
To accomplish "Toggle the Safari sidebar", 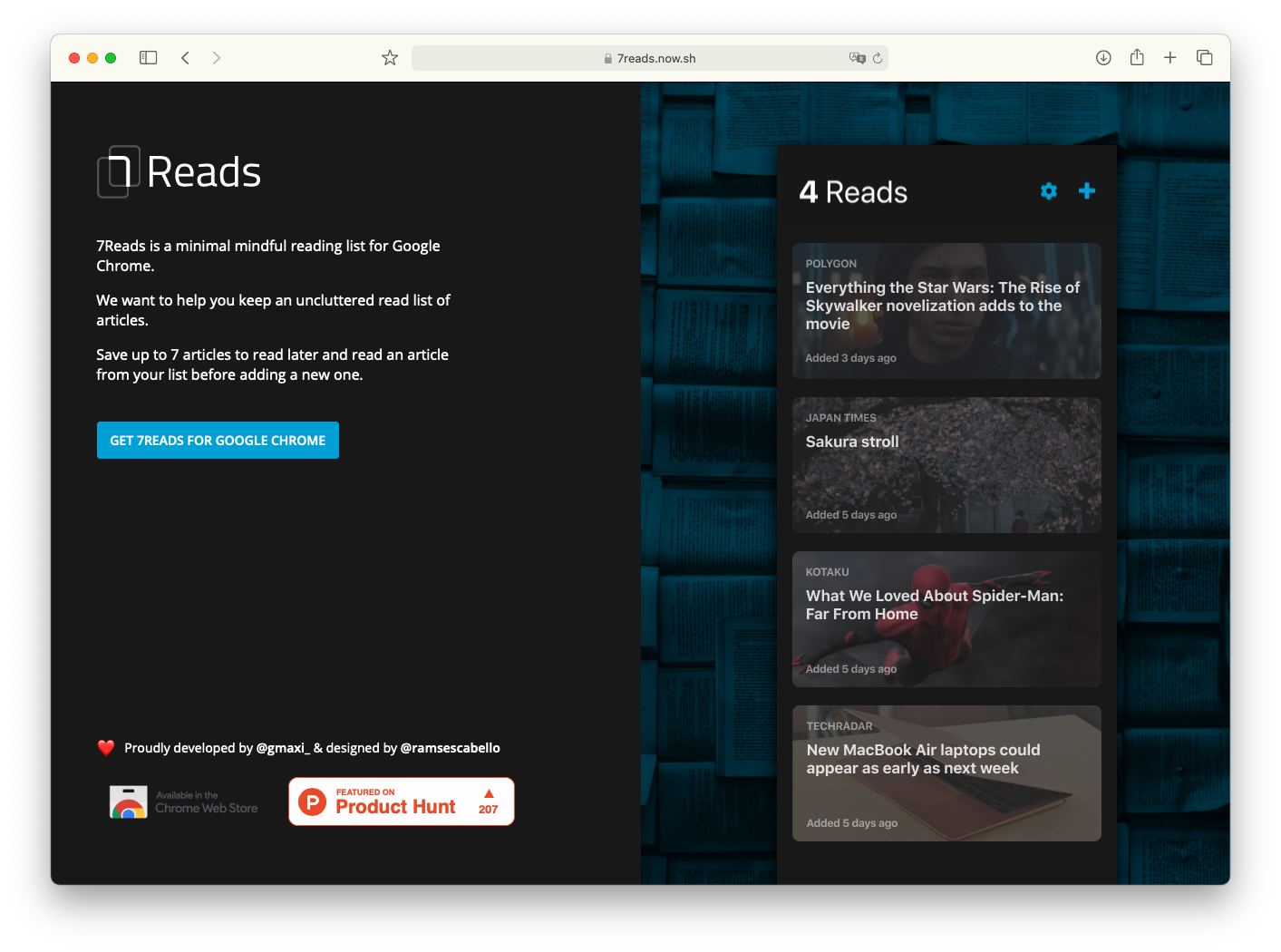I will [x=149, y=58].
